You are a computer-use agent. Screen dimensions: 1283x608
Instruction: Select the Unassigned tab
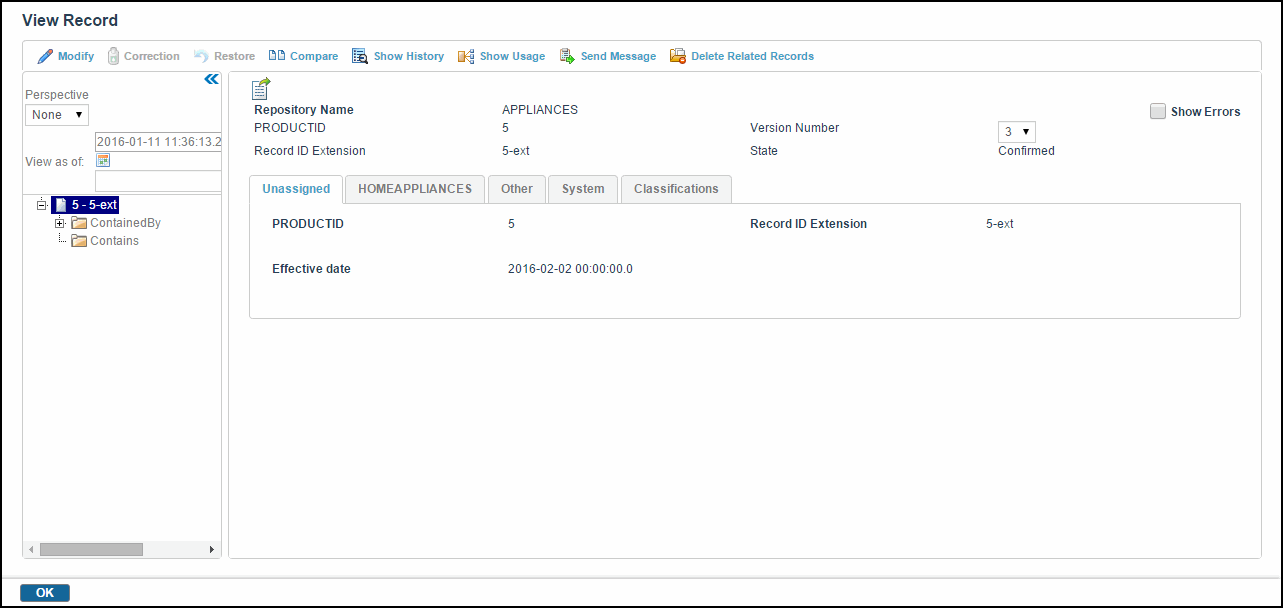click(x=296, y=189)
